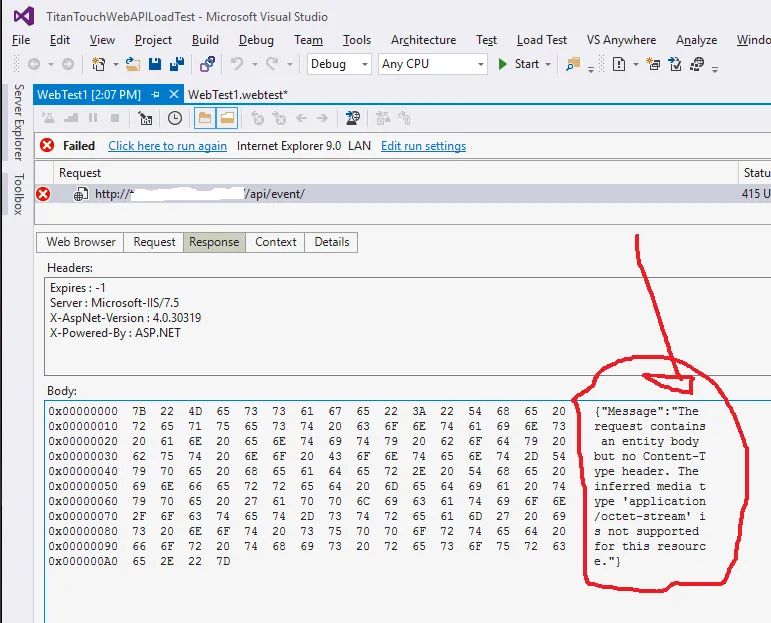Click the disabled Pause test icon
This screenshot has width=771, height=623.
coord(93,118)
